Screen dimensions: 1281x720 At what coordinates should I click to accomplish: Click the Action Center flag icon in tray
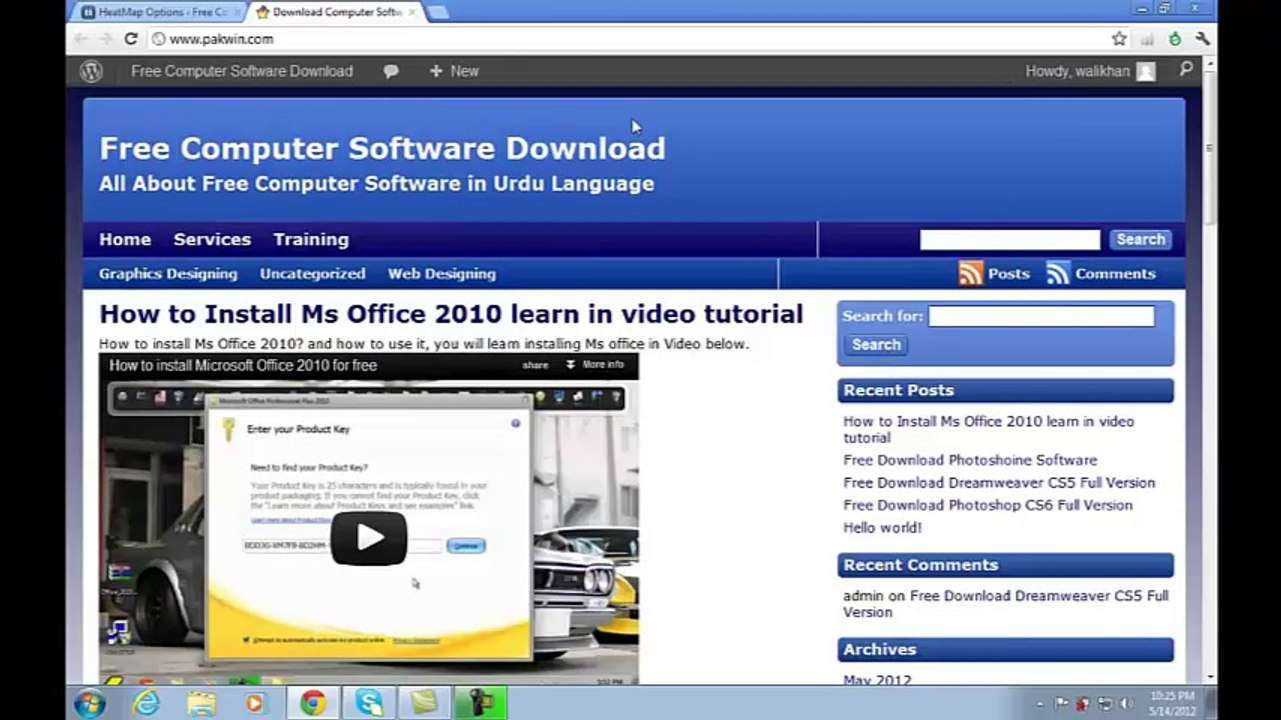pos(1062,704)
